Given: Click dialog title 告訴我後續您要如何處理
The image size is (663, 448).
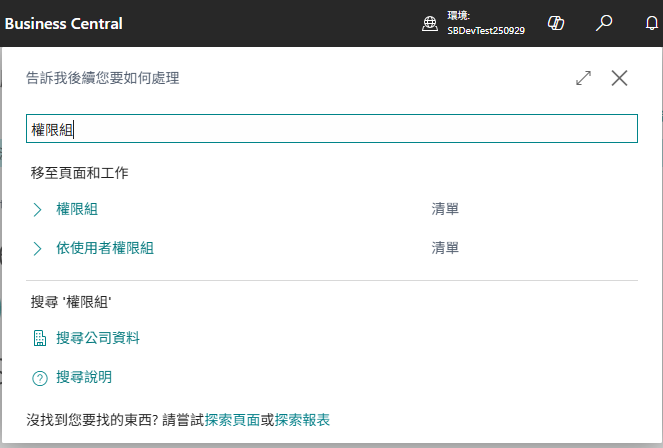Looking at the screenshot, I should (103, 78).
